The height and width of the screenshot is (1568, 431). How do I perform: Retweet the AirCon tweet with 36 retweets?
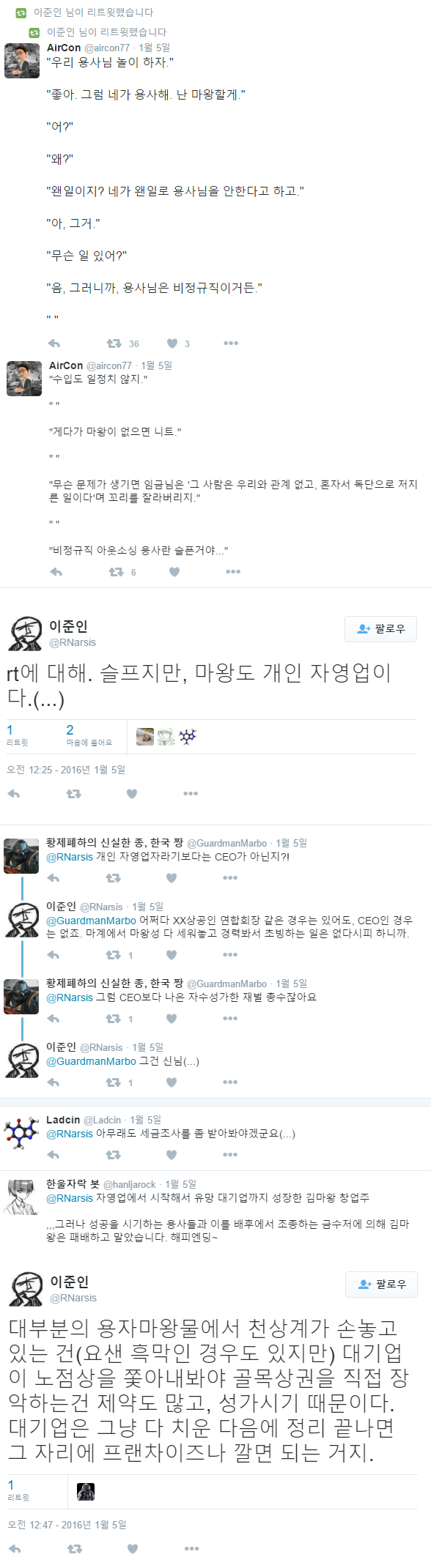(114, 343)
